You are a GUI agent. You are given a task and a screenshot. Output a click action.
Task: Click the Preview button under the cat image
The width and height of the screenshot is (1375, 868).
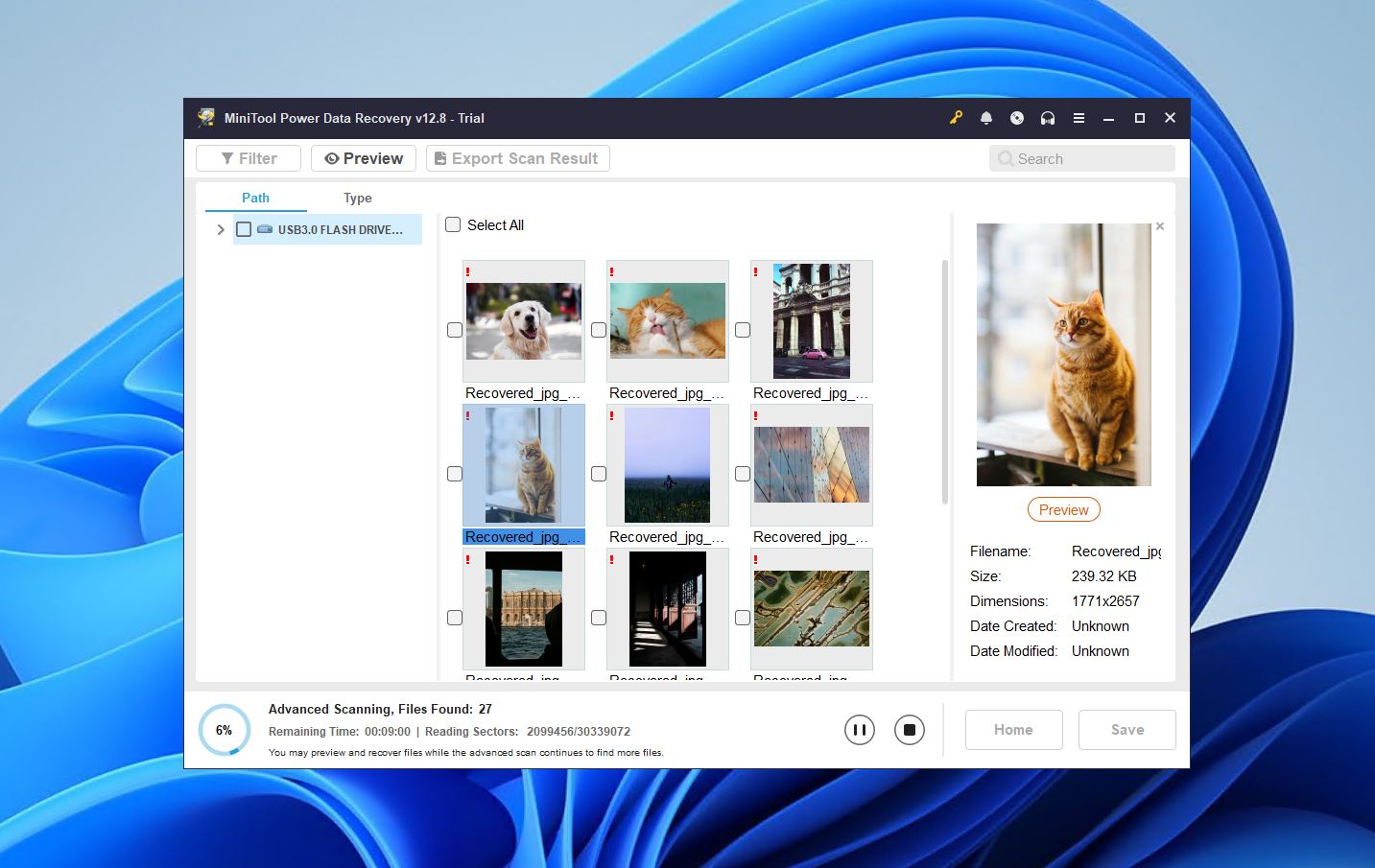click(x=1063, y=509)
